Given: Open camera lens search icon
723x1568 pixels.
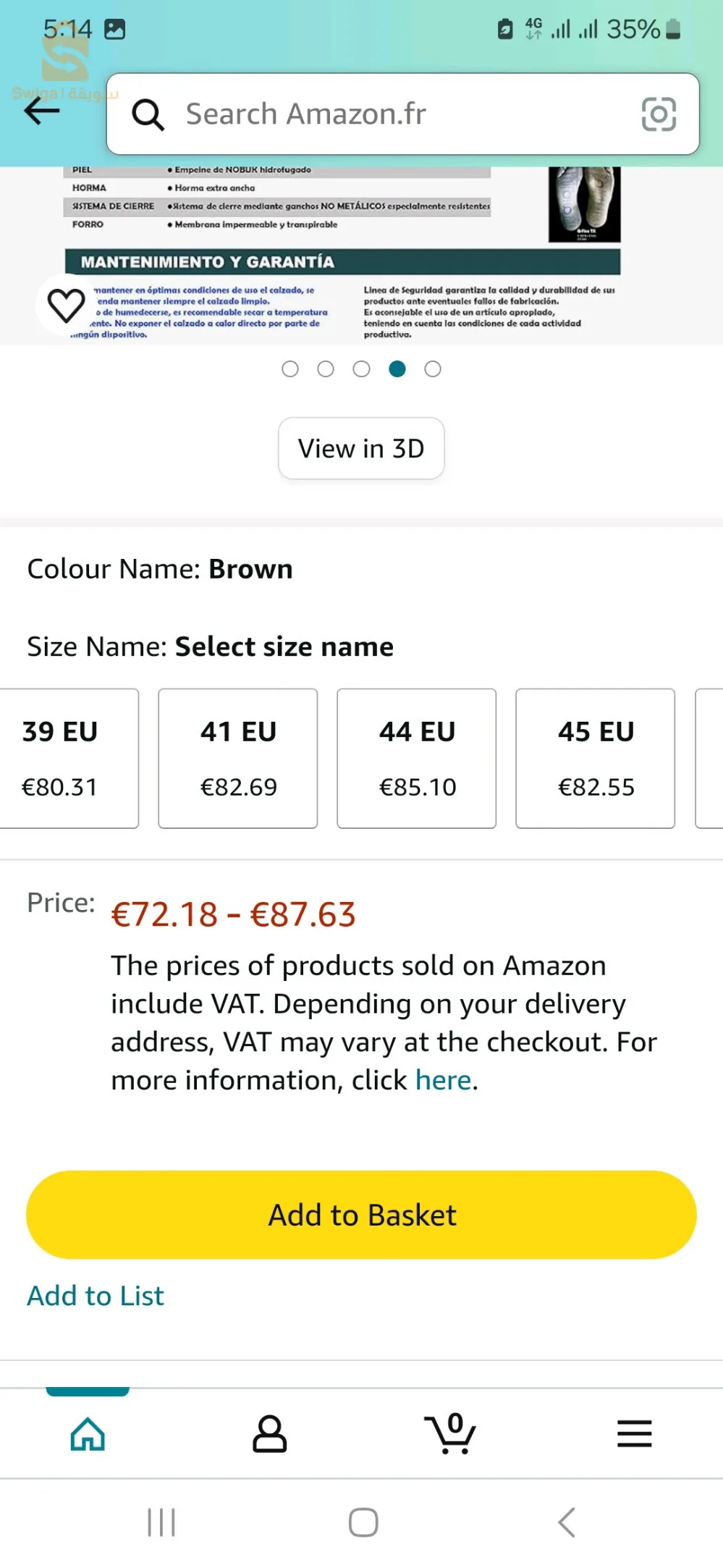Looking at the screenshot, I should pos(659,114).
